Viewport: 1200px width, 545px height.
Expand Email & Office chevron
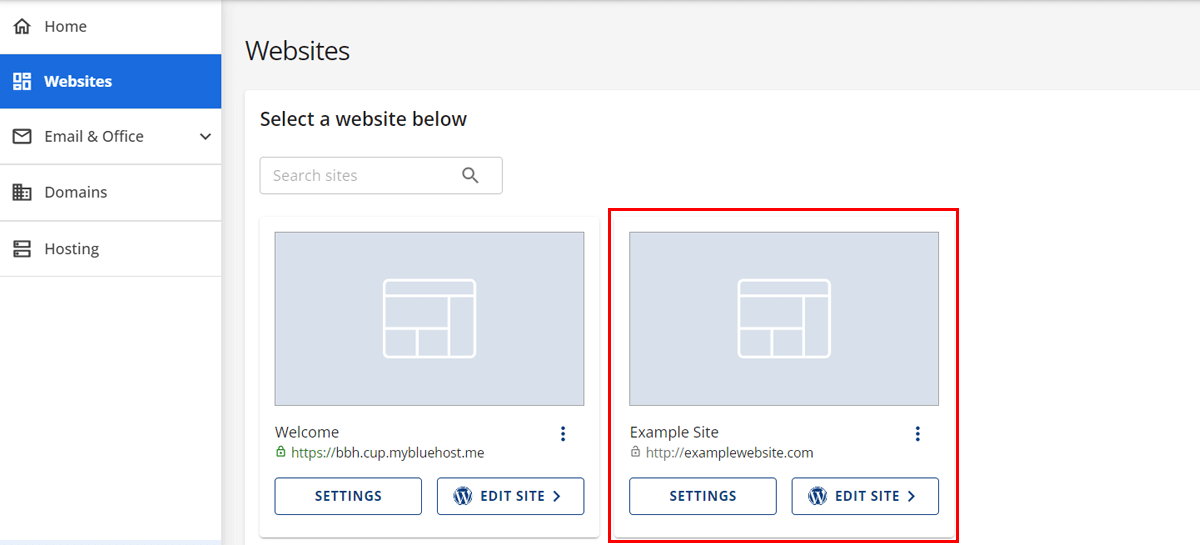point(205,136)
